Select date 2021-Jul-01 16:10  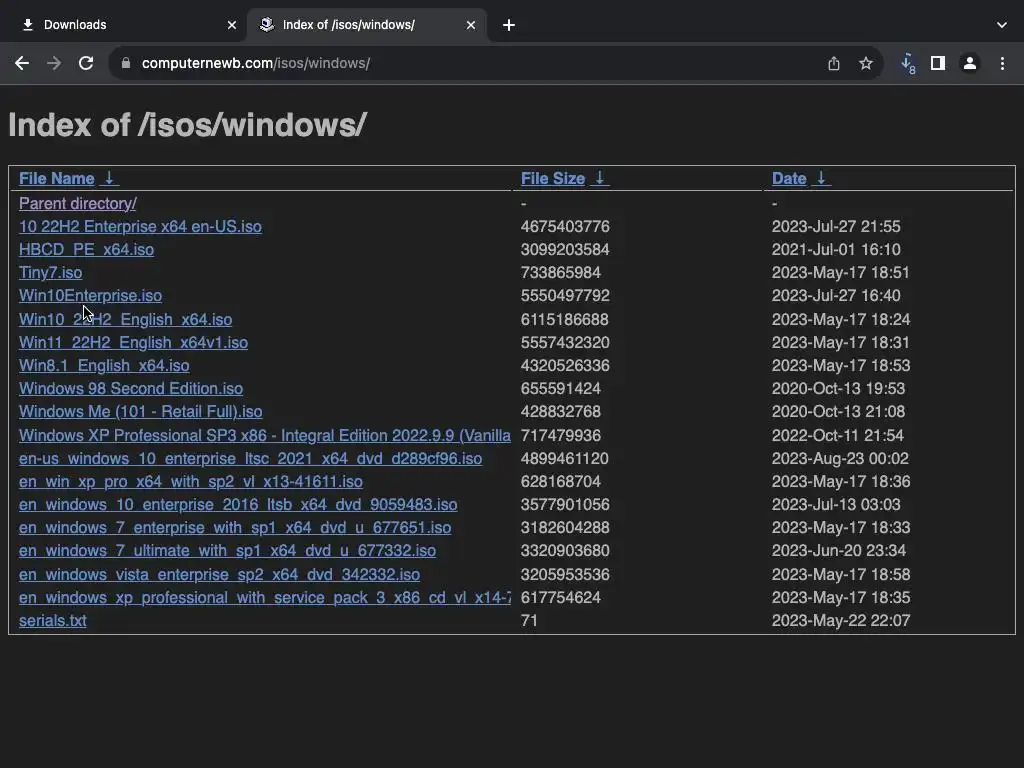pyautogui.click(x=836, y=249)
